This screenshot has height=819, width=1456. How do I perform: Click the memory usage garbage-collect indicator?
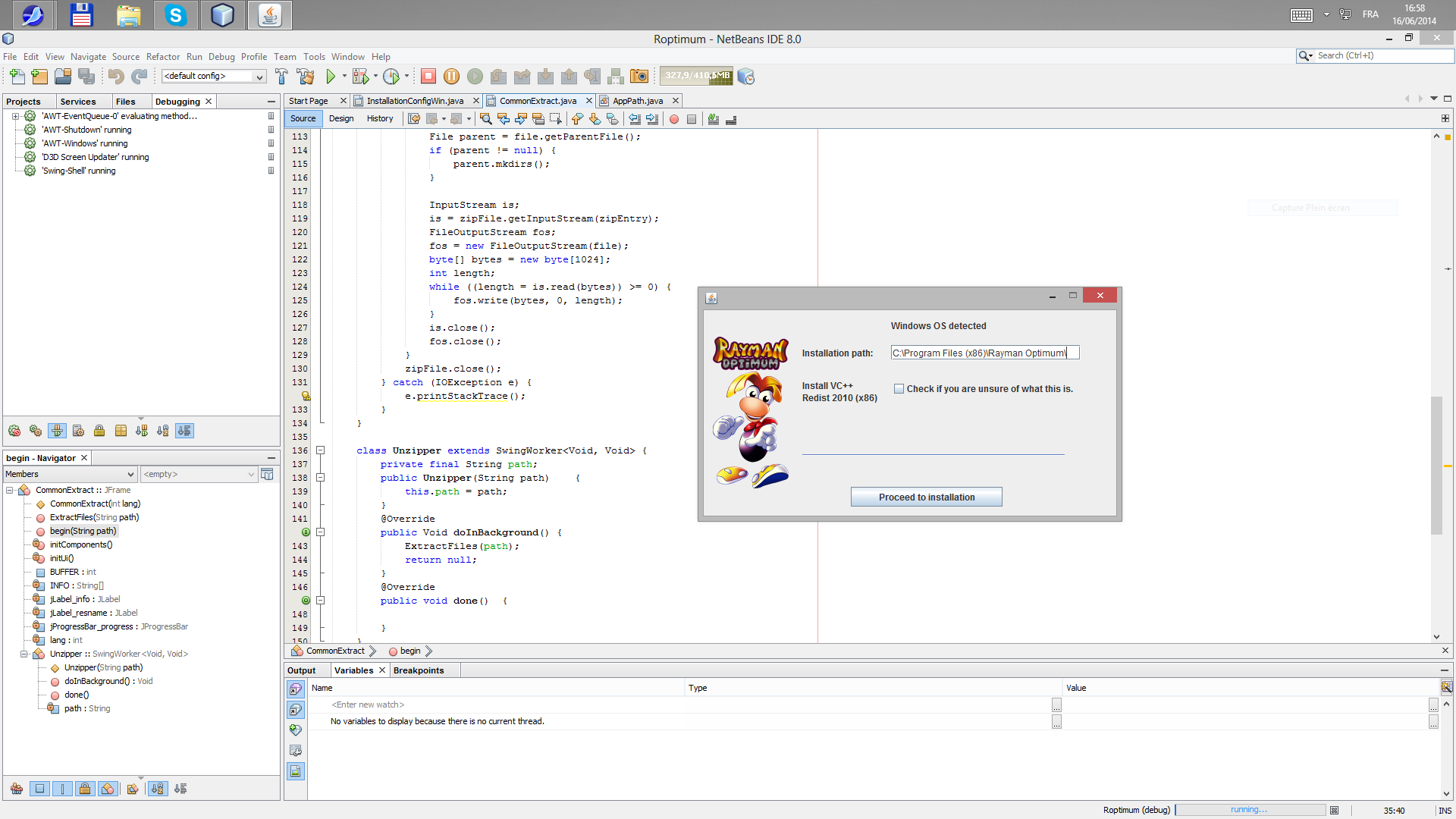click(696, 76)
